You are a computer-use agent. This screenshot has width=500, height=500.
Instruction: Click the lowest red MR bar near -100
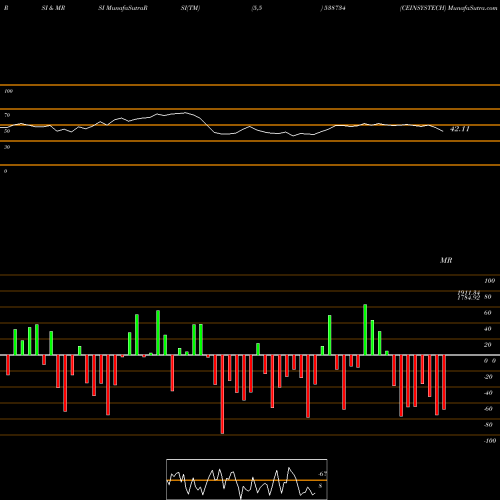pyautogui.click(x=222, y=394)
